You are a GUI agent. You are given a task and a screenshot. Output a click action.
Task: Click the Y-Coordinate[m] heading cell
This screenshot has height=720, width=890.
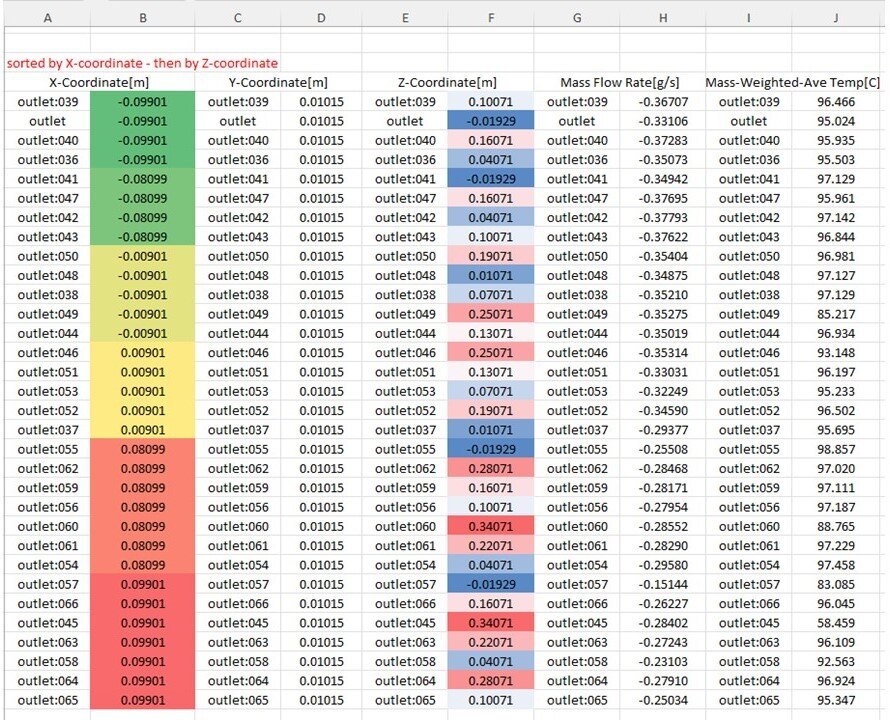(278, 82)
